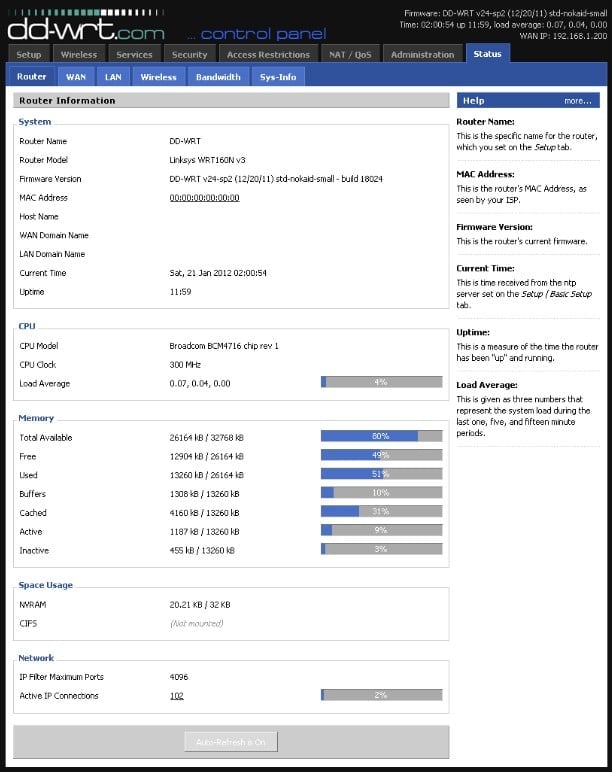Click the Total Available 80% memory bar

(x=382, y=436)
